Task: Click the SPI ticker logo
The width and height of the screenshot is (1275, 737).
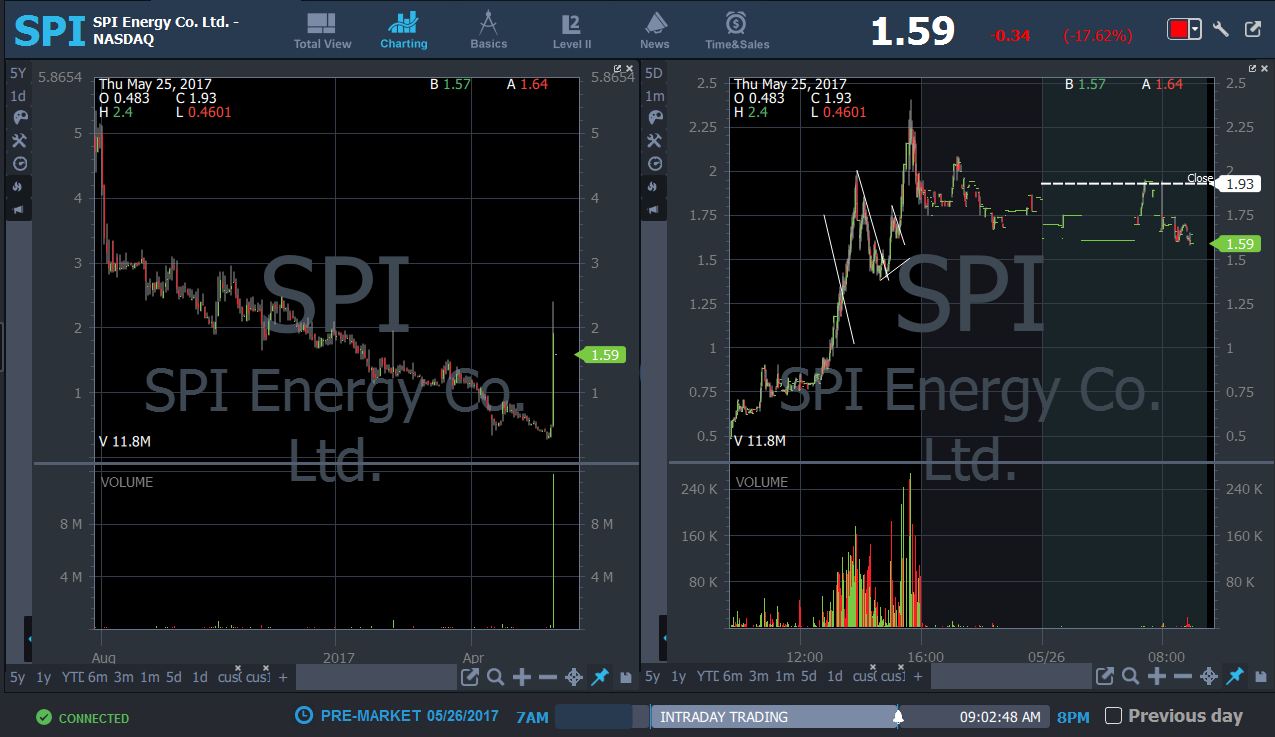Action: 48,31
